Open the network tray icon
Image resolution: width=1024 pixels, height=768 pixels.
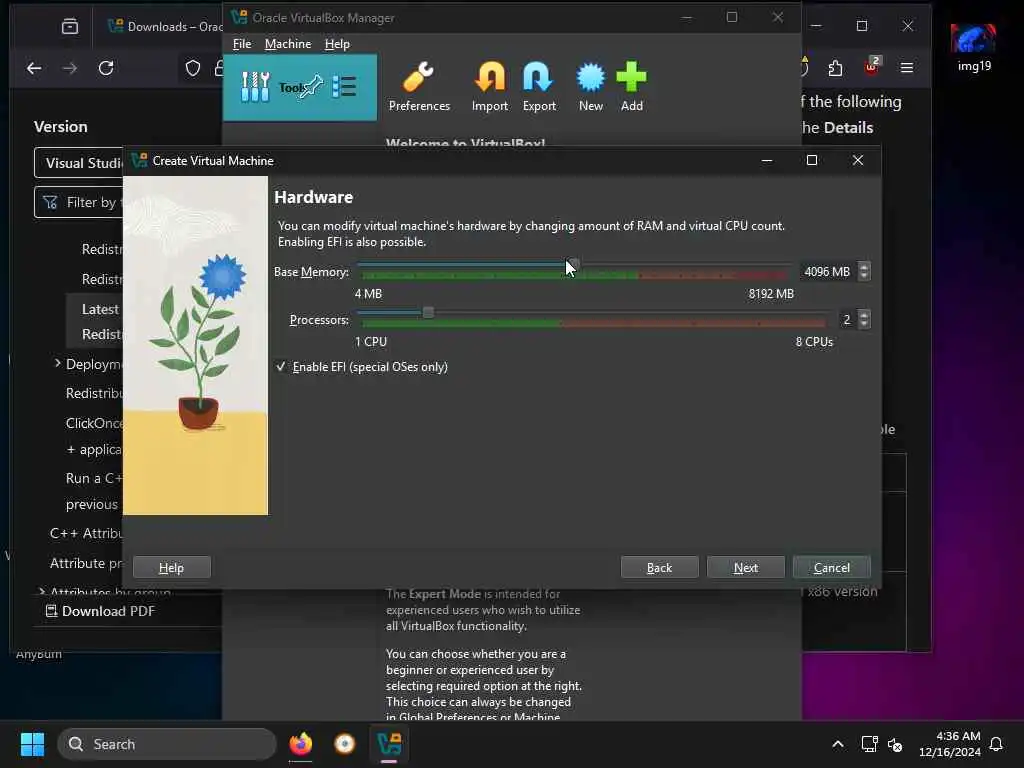869,744
